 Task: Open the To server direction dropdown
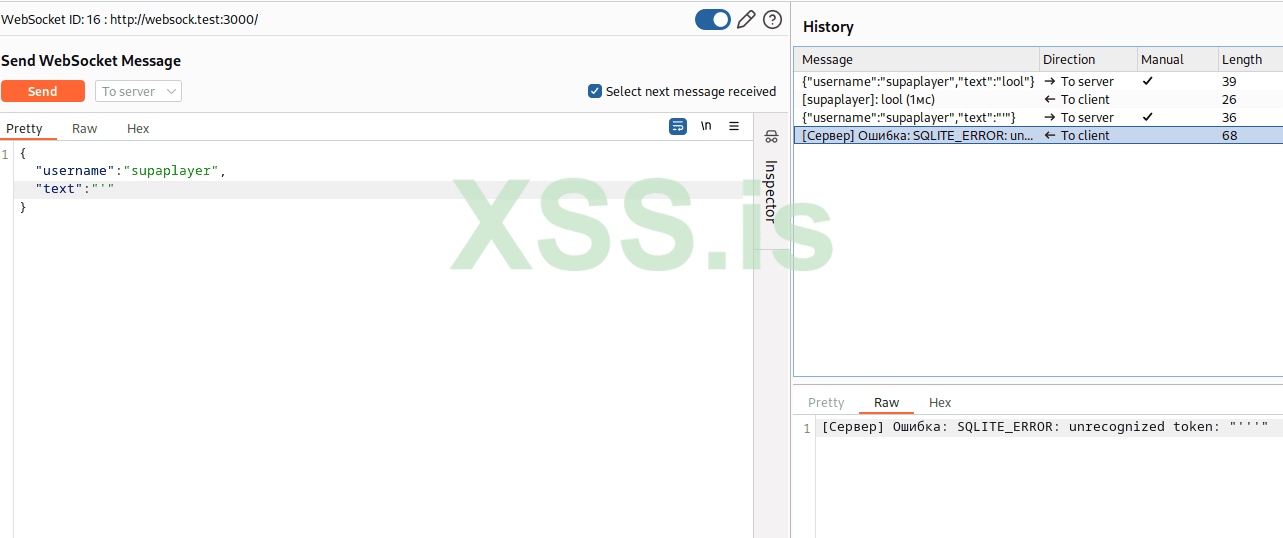coord(139,91)
